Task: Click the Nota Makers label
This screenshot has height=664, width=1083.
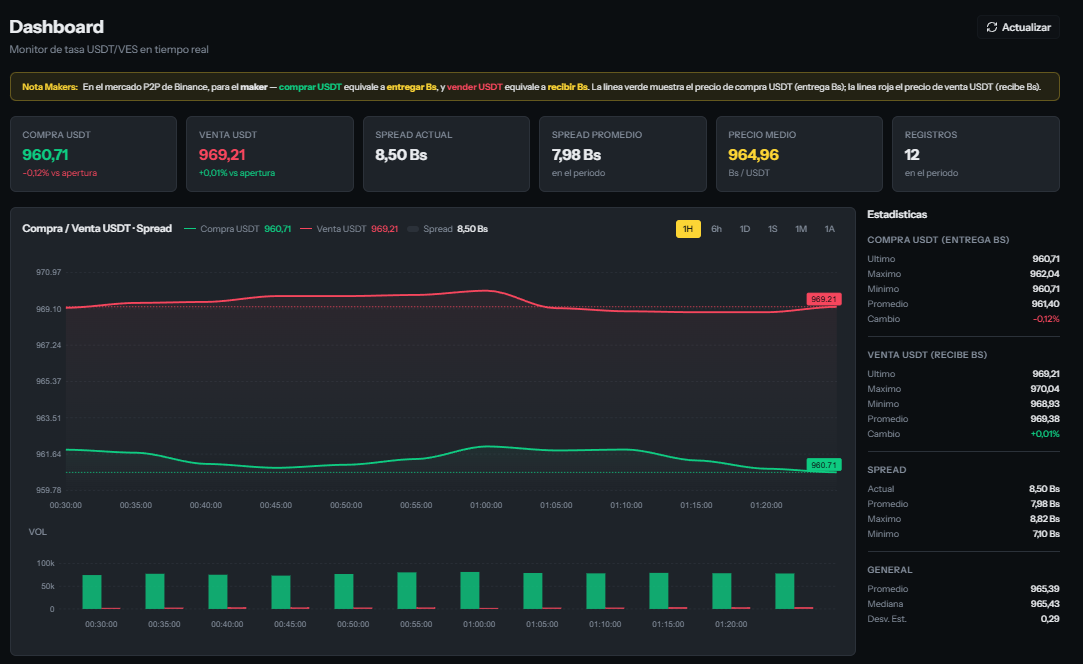Action: [x=50, y=87]
